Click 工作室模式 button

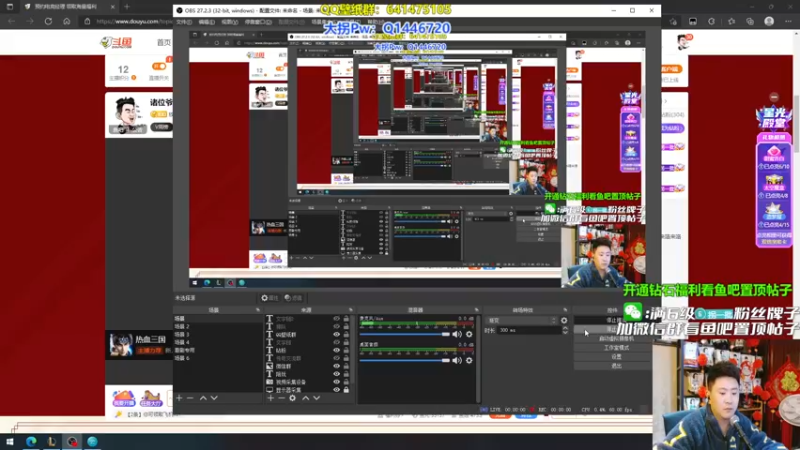pos(616,347)
